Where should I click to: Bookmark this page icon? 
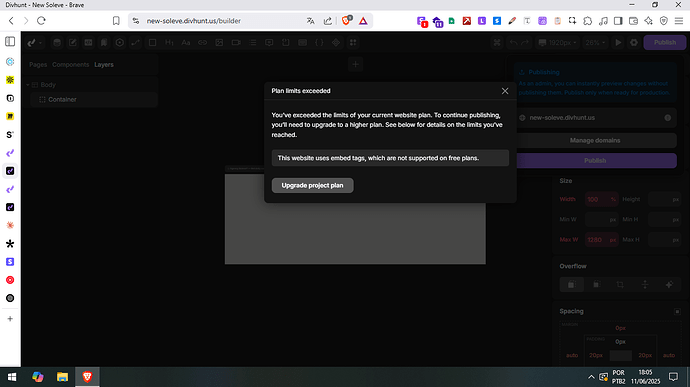pos(116,21)
